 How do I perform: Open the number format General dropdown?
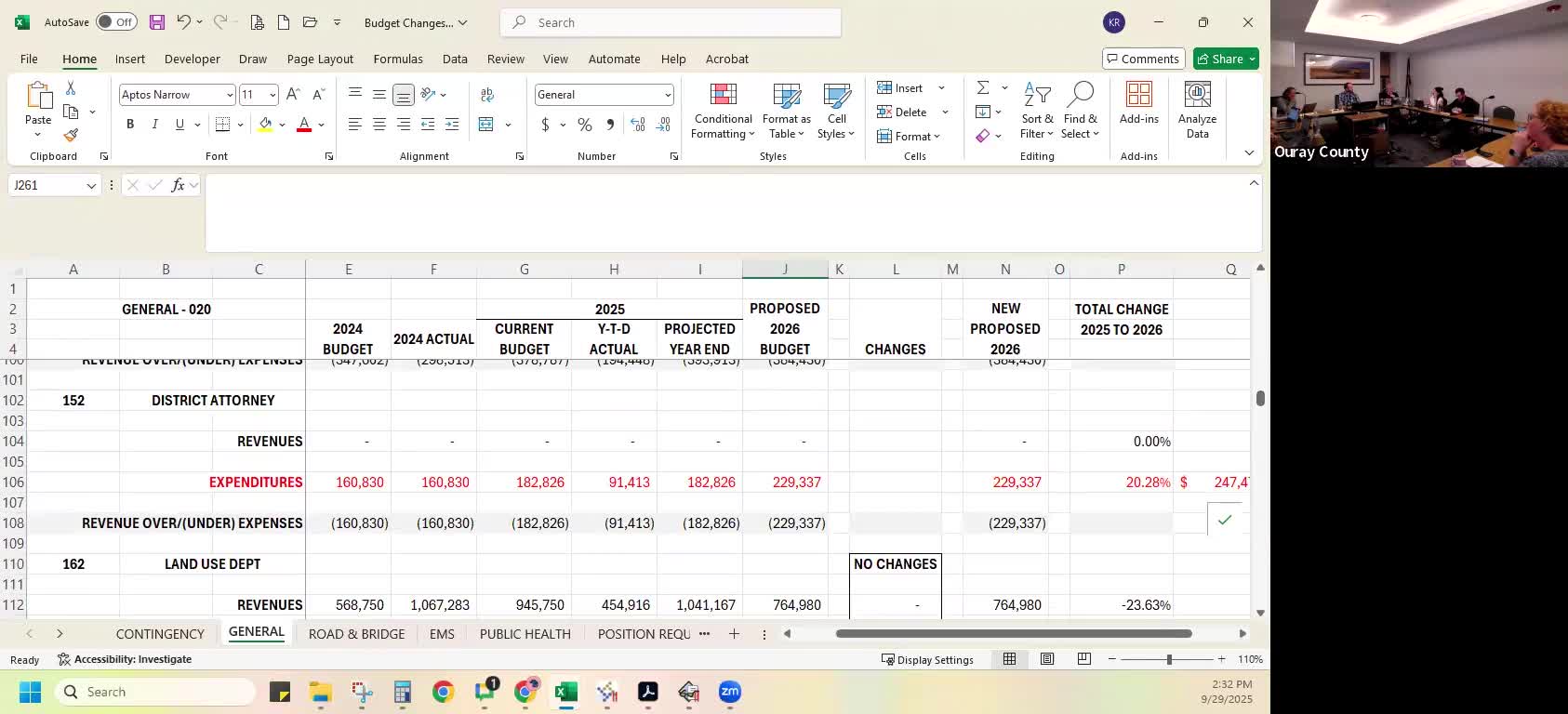point(667,95)
